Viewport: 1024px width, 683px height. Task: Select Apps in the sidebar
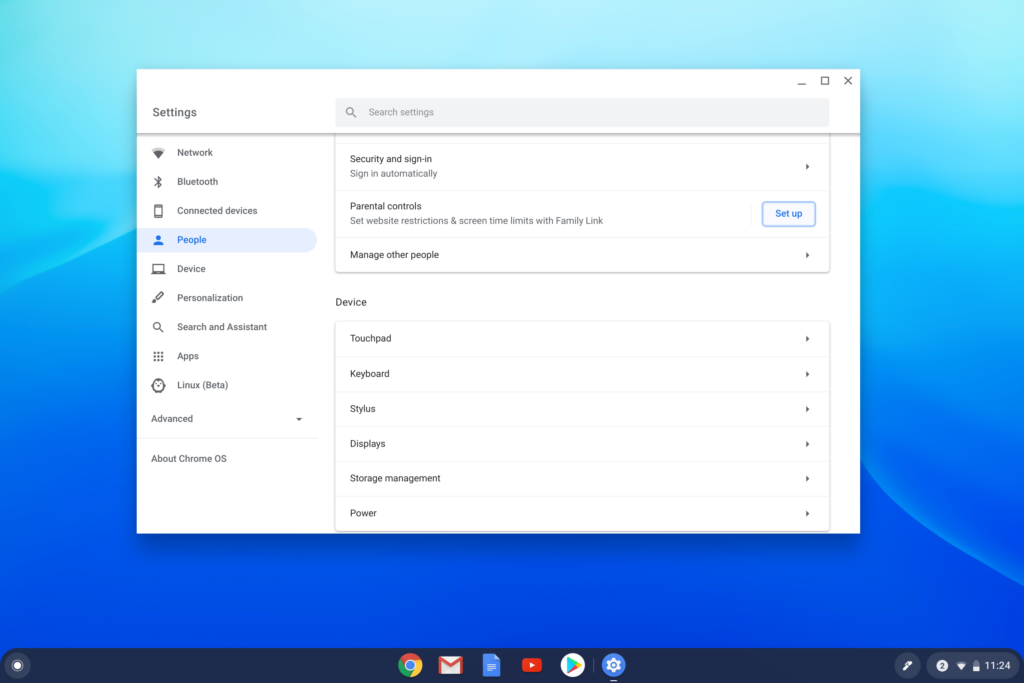click(x=227, y=357)
